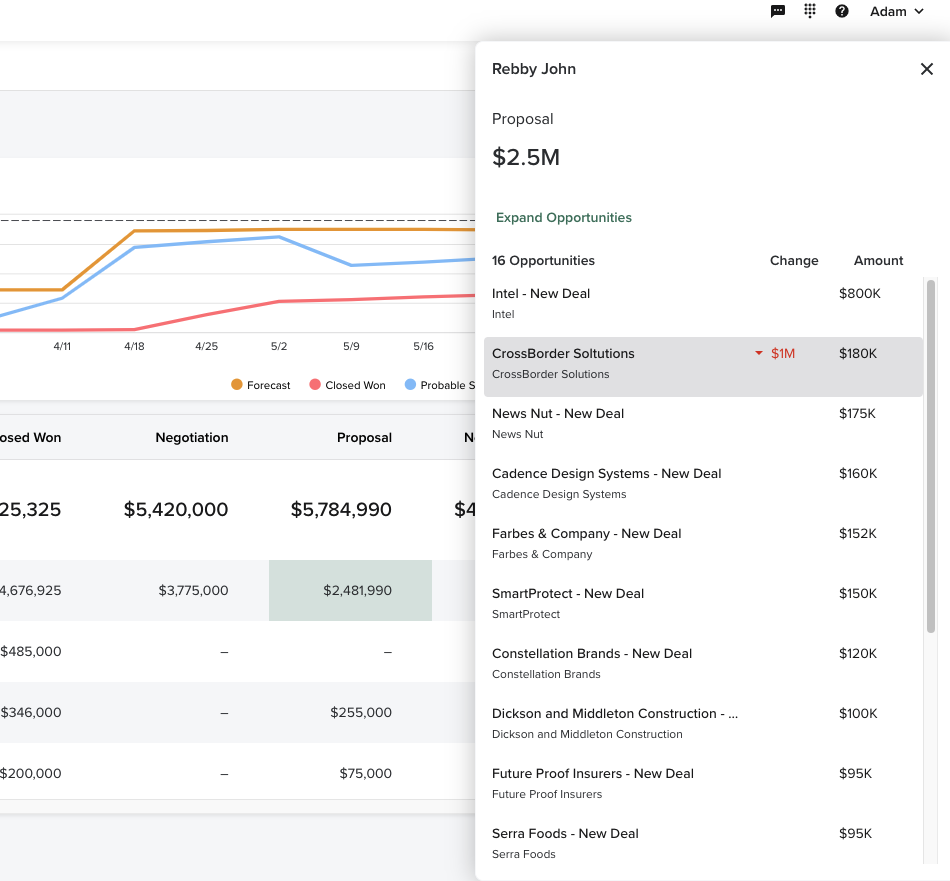This screenshot has height=881, width=950.
Task: Sort by the Amount column header
Action: point(878,260)
